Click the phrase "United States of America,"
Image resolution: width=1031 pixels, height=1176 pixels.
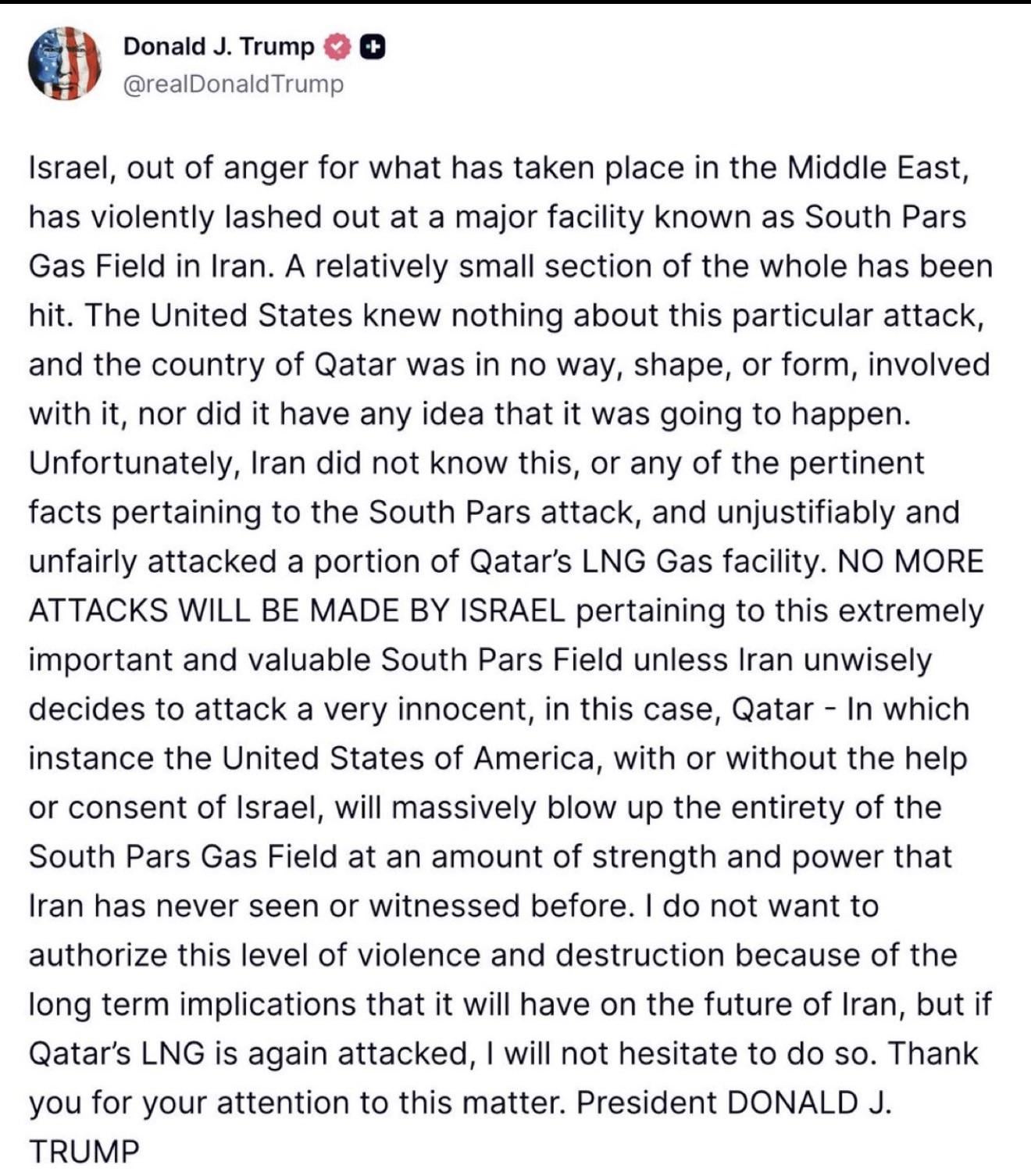(x=412, y=759)
